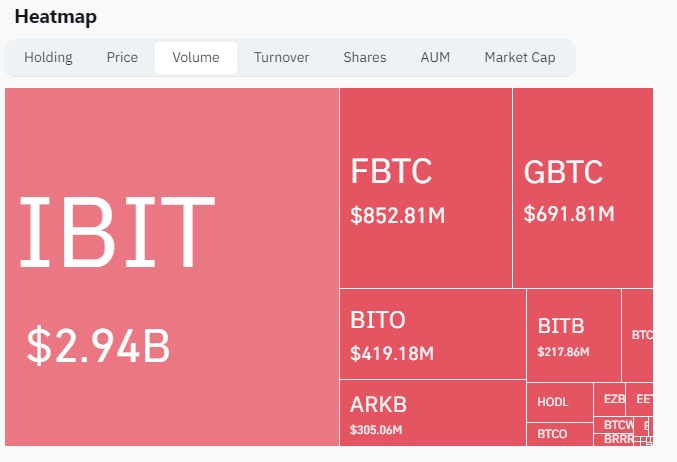
Task: Switch to the Shares view
Action: pyautogui.click(x=364, y=58)
